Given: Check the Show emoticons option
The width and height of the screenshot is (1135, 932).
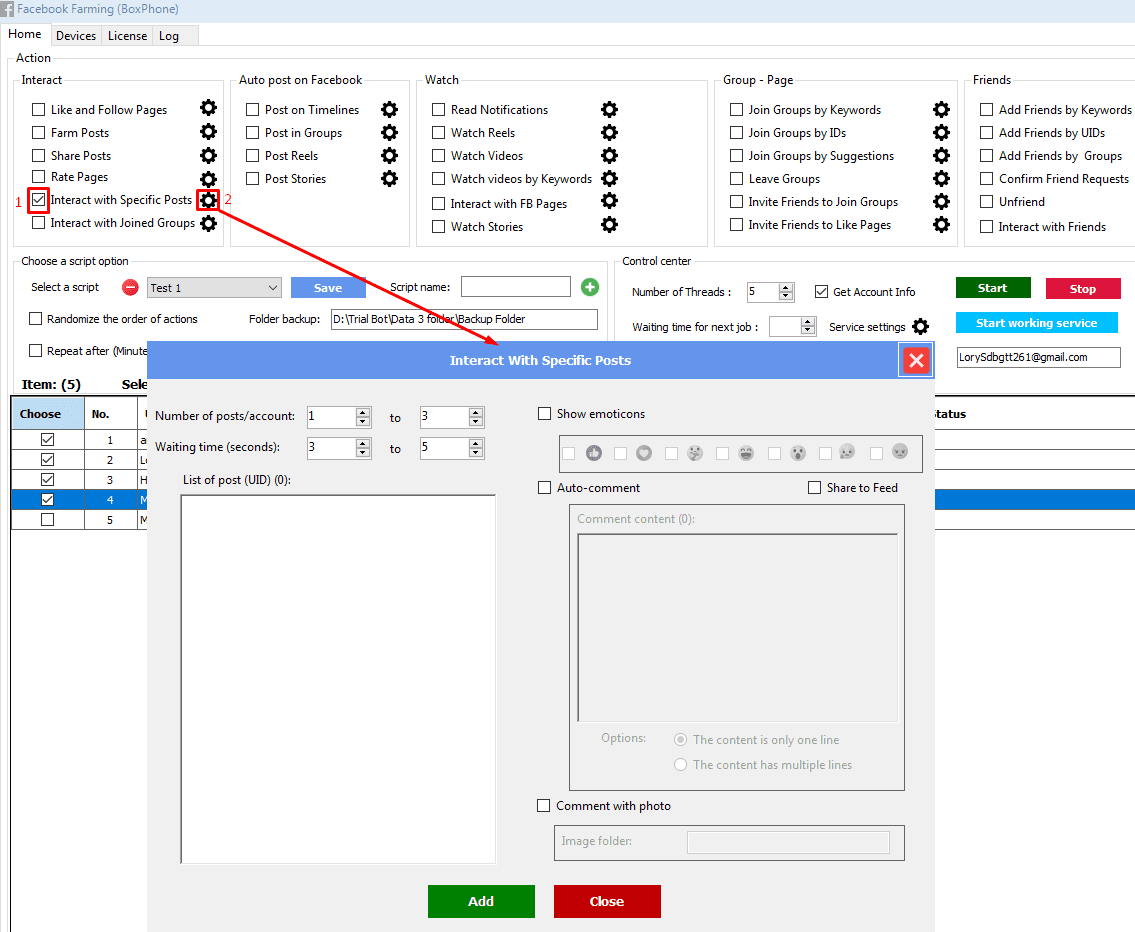Looking at the screenshot, I should (544, 414).
